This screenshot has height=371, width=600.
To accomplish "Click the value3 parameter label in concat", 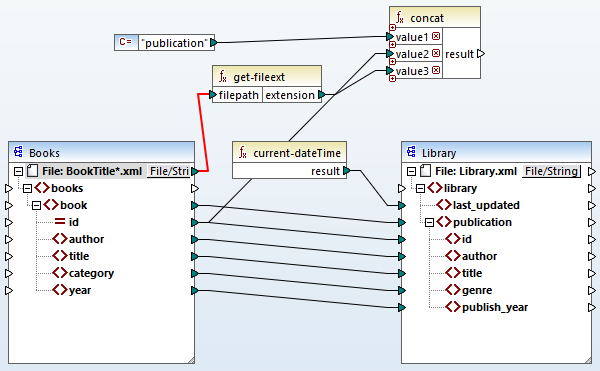I will click(x=412, y=71).
